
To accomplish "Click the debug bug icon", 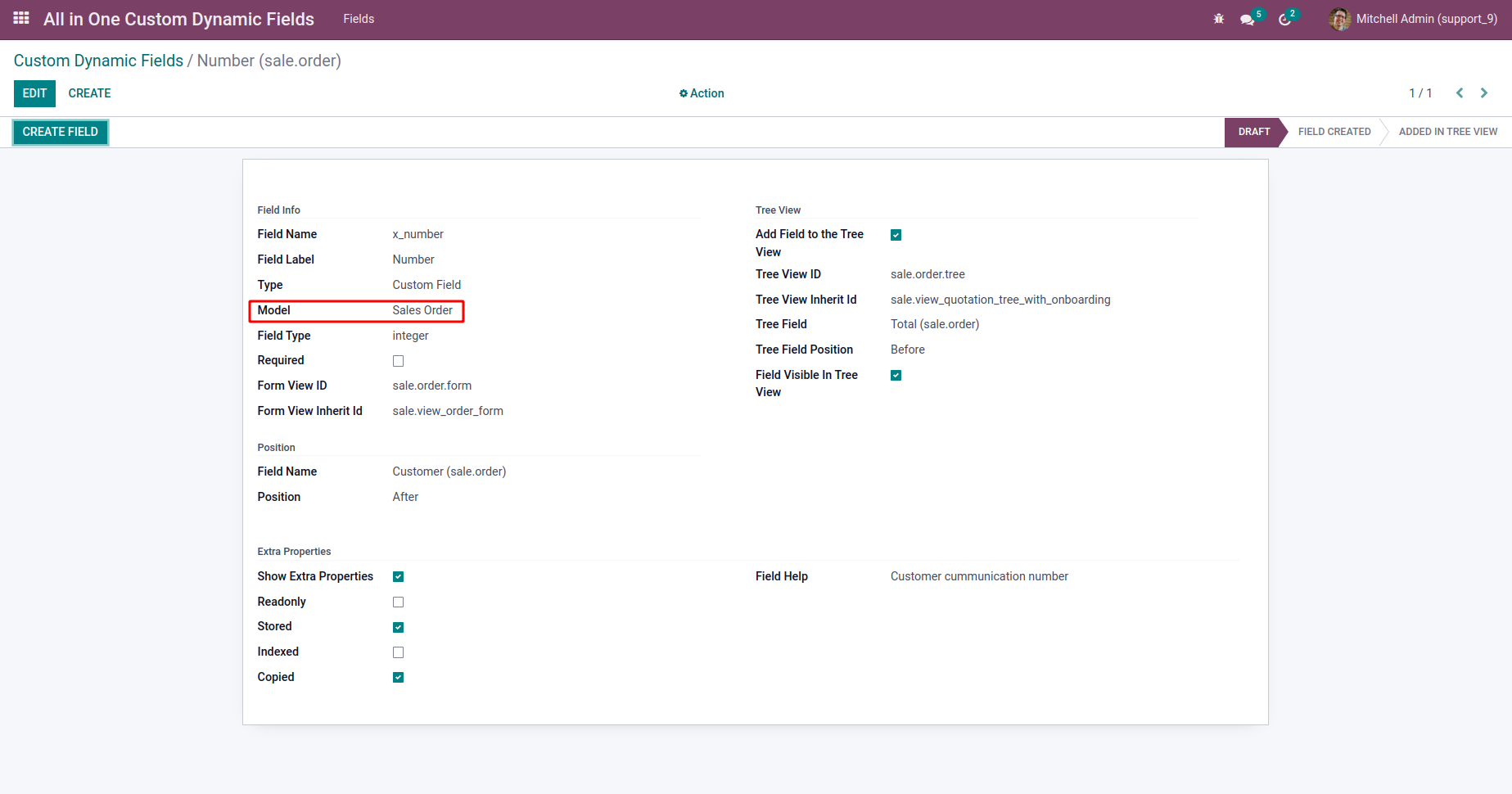I will (1218, 19).
